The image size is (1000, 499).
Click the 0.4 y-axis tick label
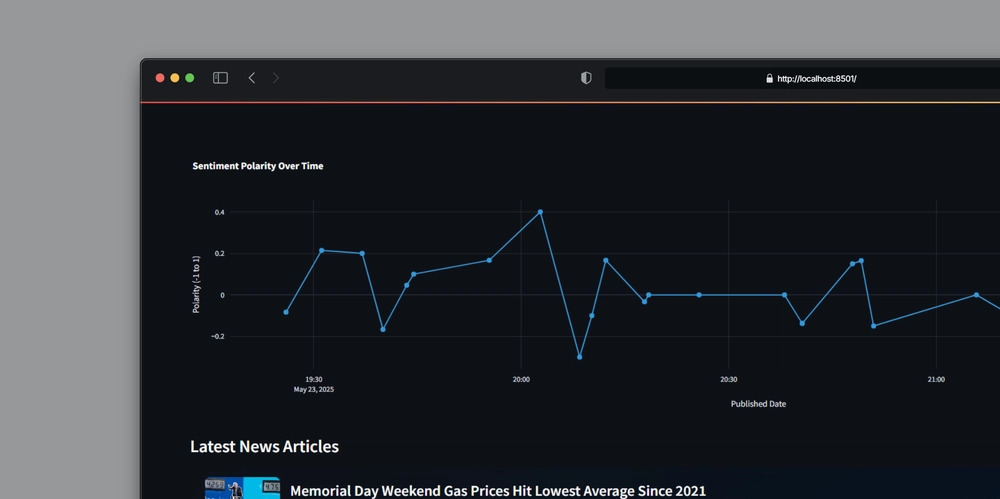(x=220, y=212)
